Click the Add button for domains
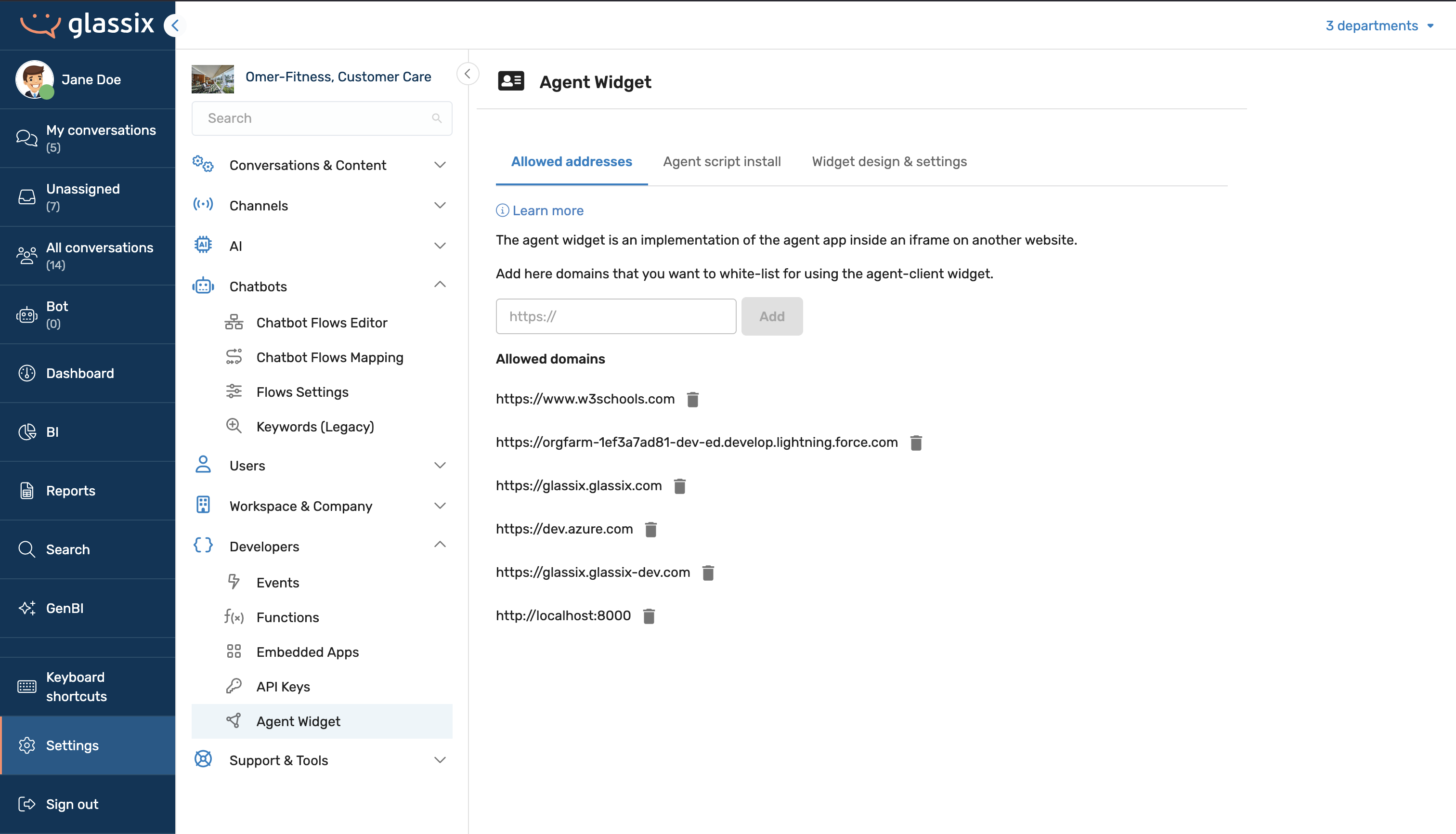1456x834 pixels. coord(771,316)
